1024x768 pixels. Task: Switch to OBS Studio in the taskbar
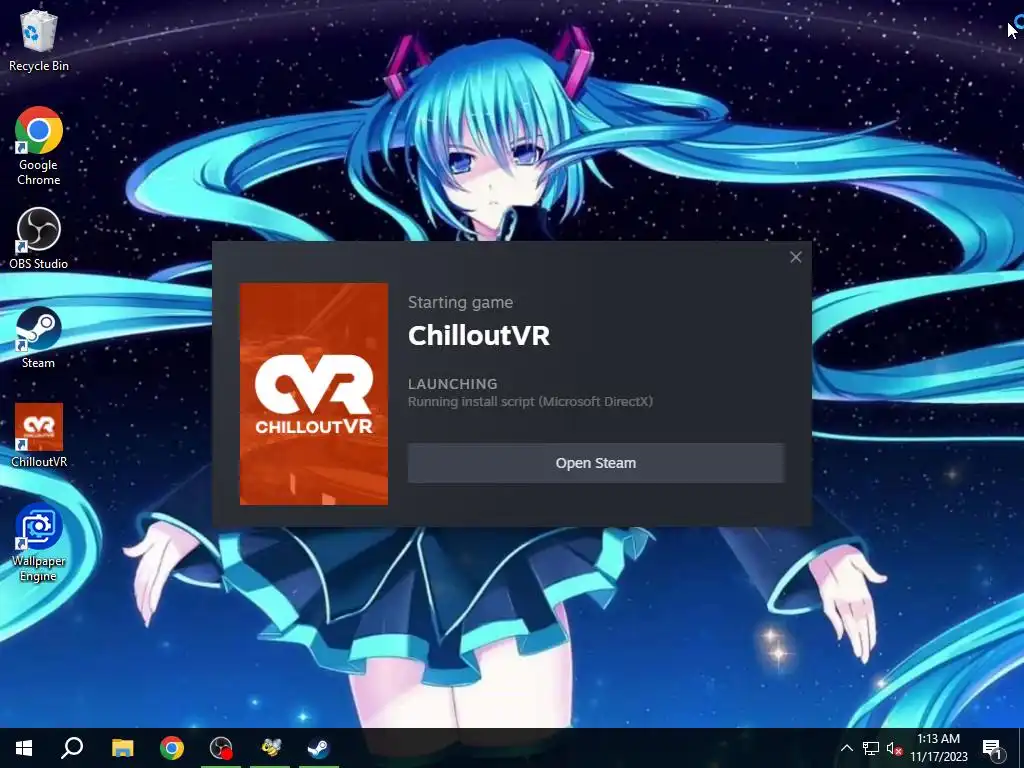tap(221, 748)
